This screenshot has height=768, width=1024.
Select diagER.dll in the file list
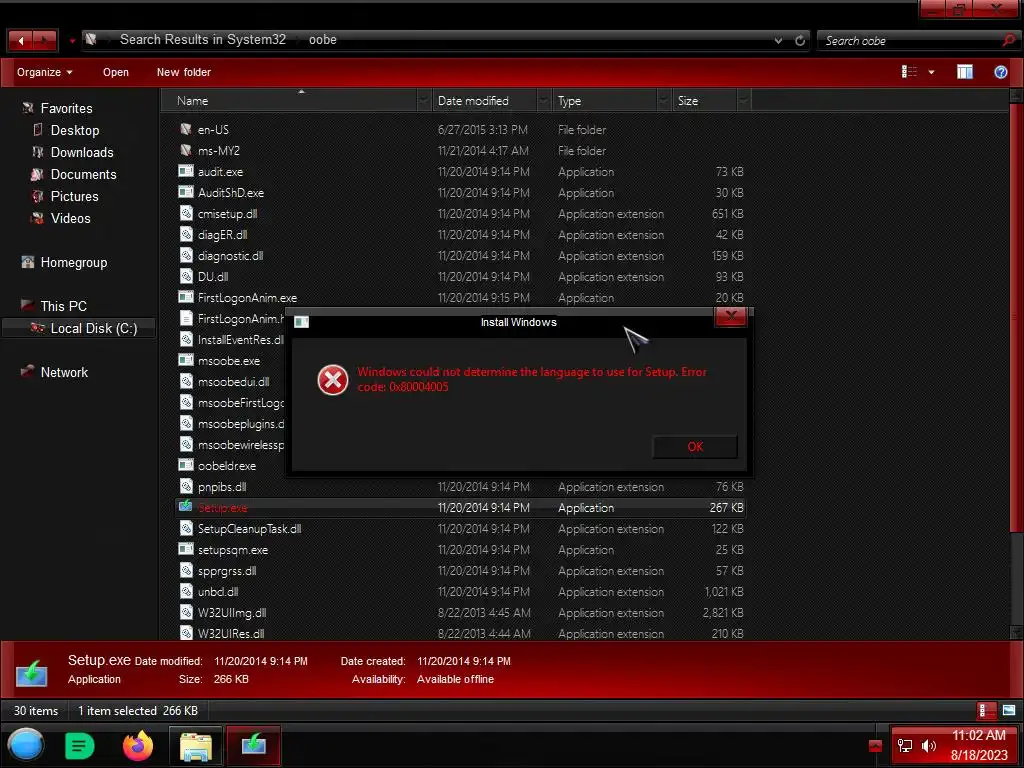[x=222, y=234]
